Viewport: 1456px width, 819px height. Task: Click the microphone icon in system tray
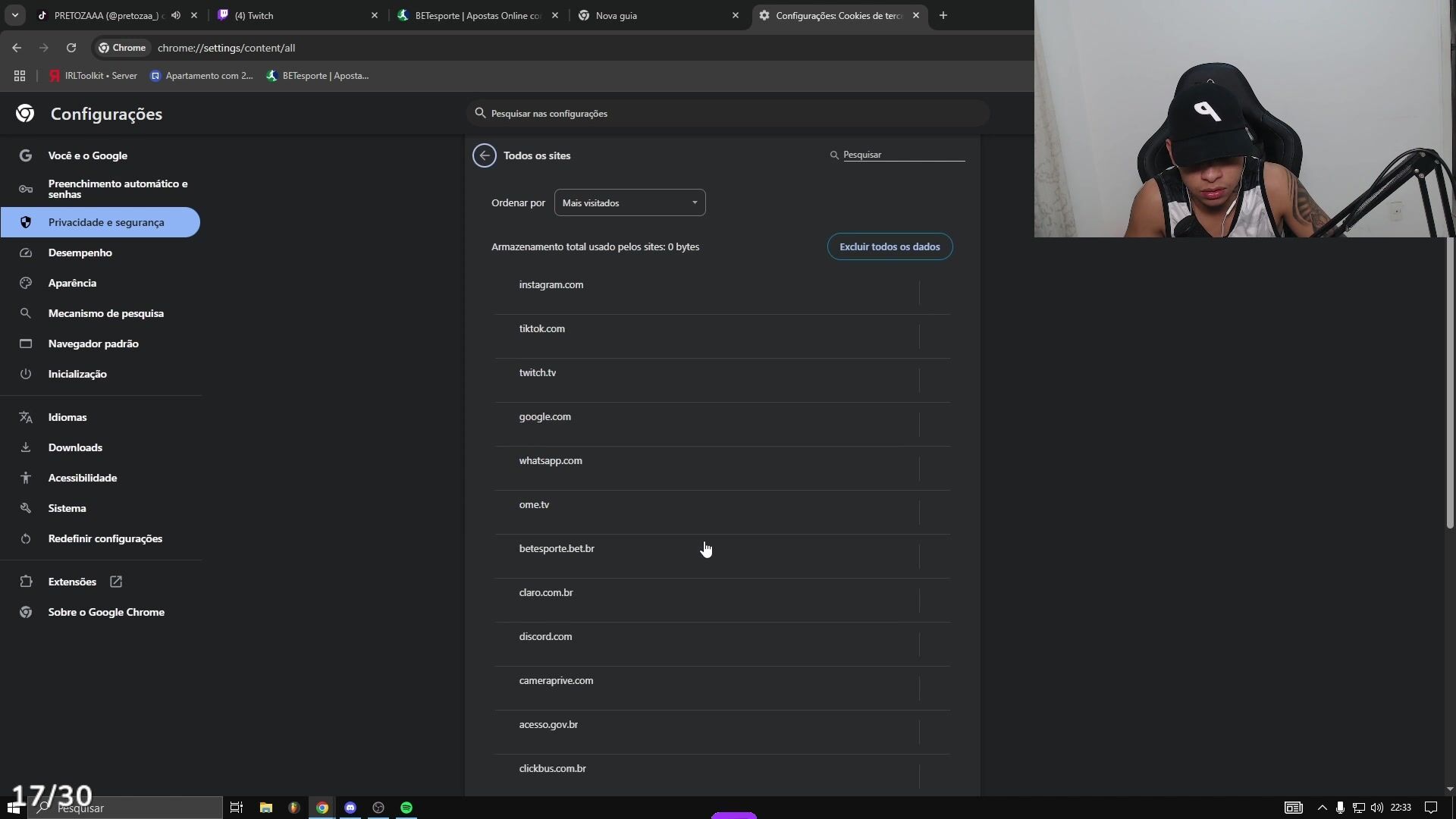(x=1340, y=808)
